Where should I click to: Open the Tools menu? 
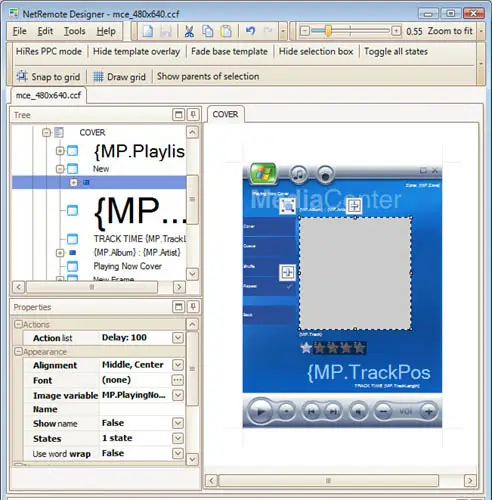pos(75,31)
